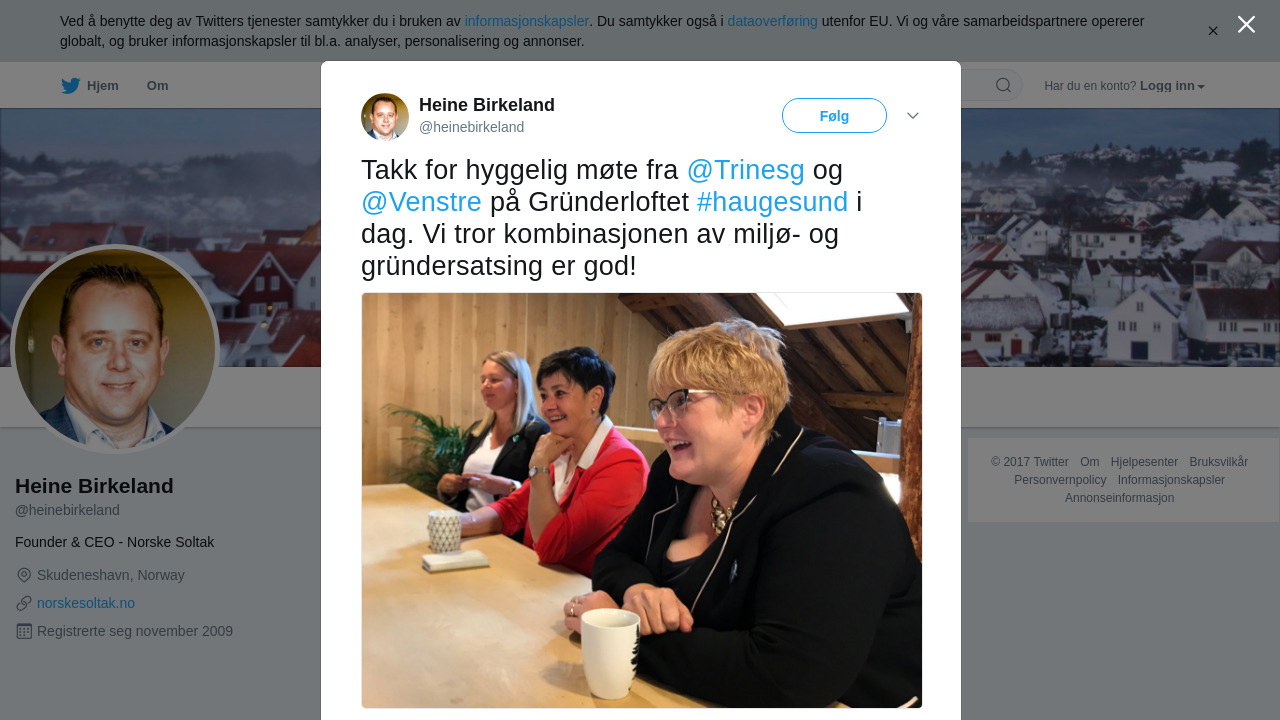Open the #haugesund hashtag

click(x=772, y=202)
